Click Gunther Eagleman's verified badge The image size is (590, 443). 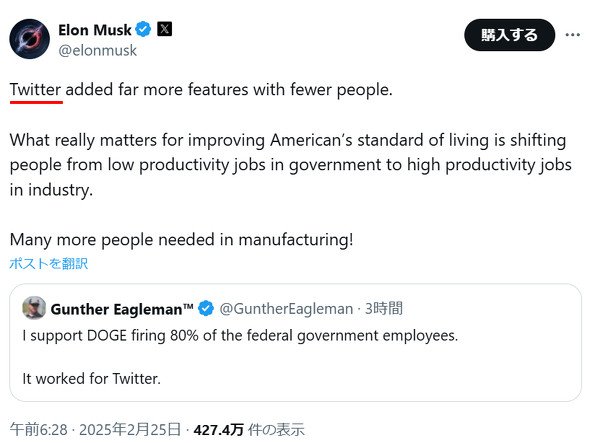point(206,309)
